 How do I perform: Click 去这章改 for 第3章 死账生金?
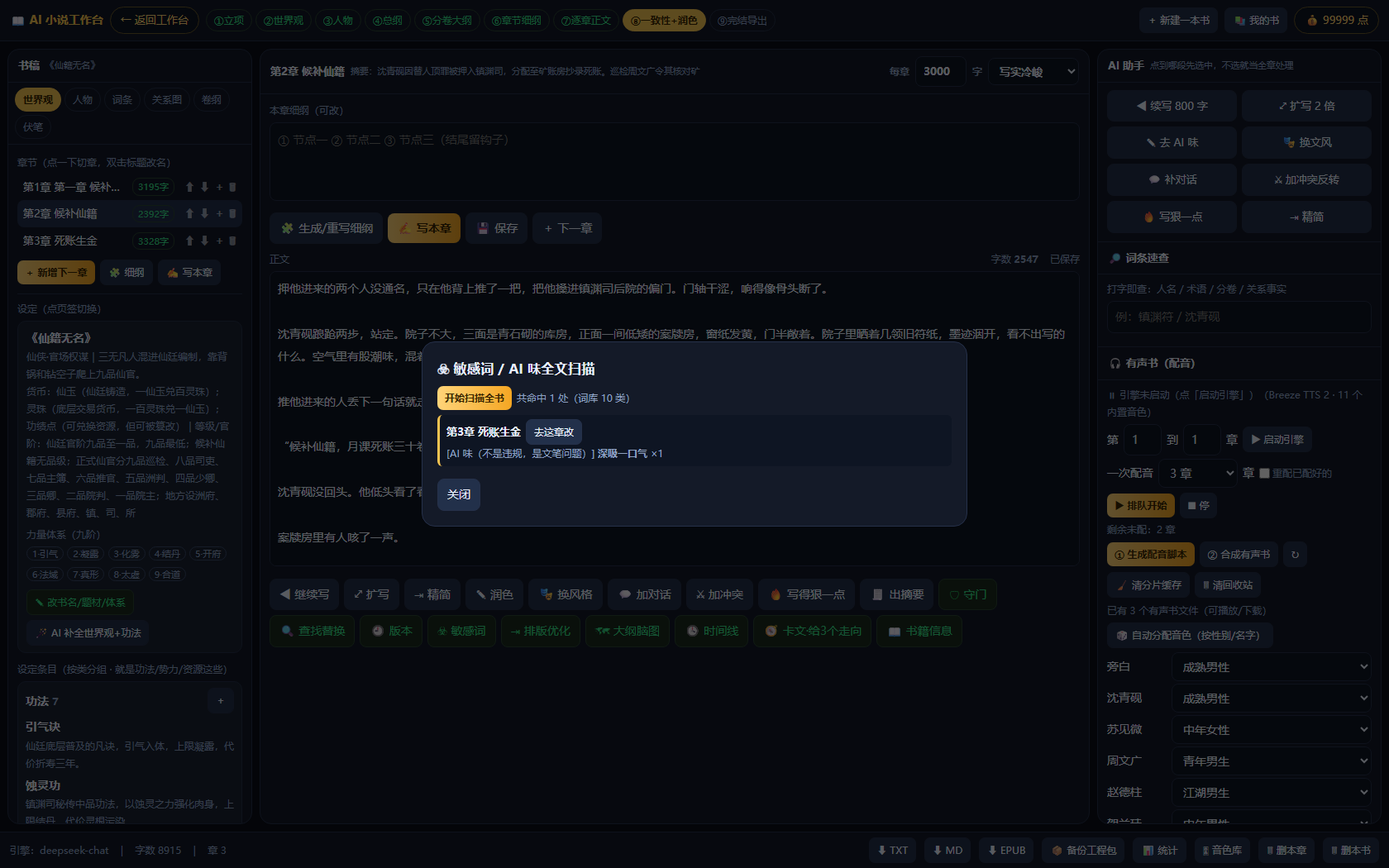tap(554, 432)
